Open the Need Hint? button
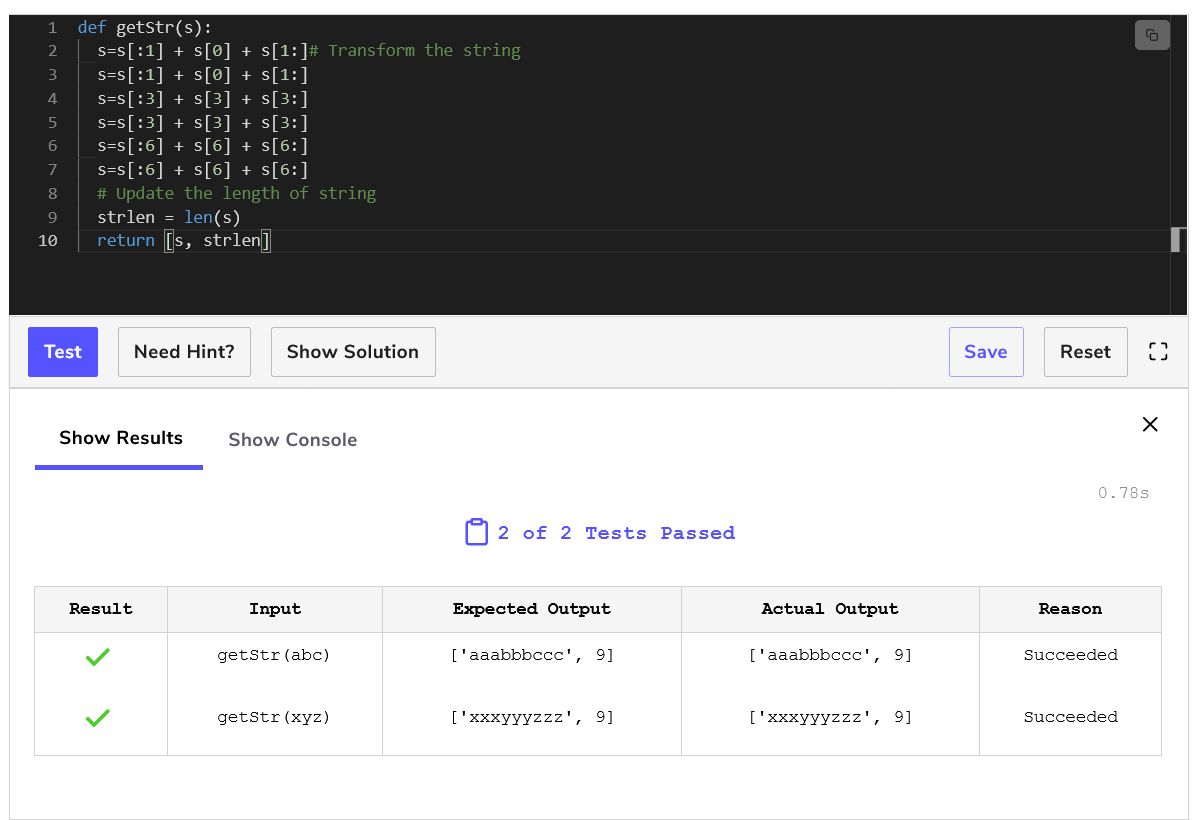1197x820 pixels. pyautogui.click(x=184, y=352)
